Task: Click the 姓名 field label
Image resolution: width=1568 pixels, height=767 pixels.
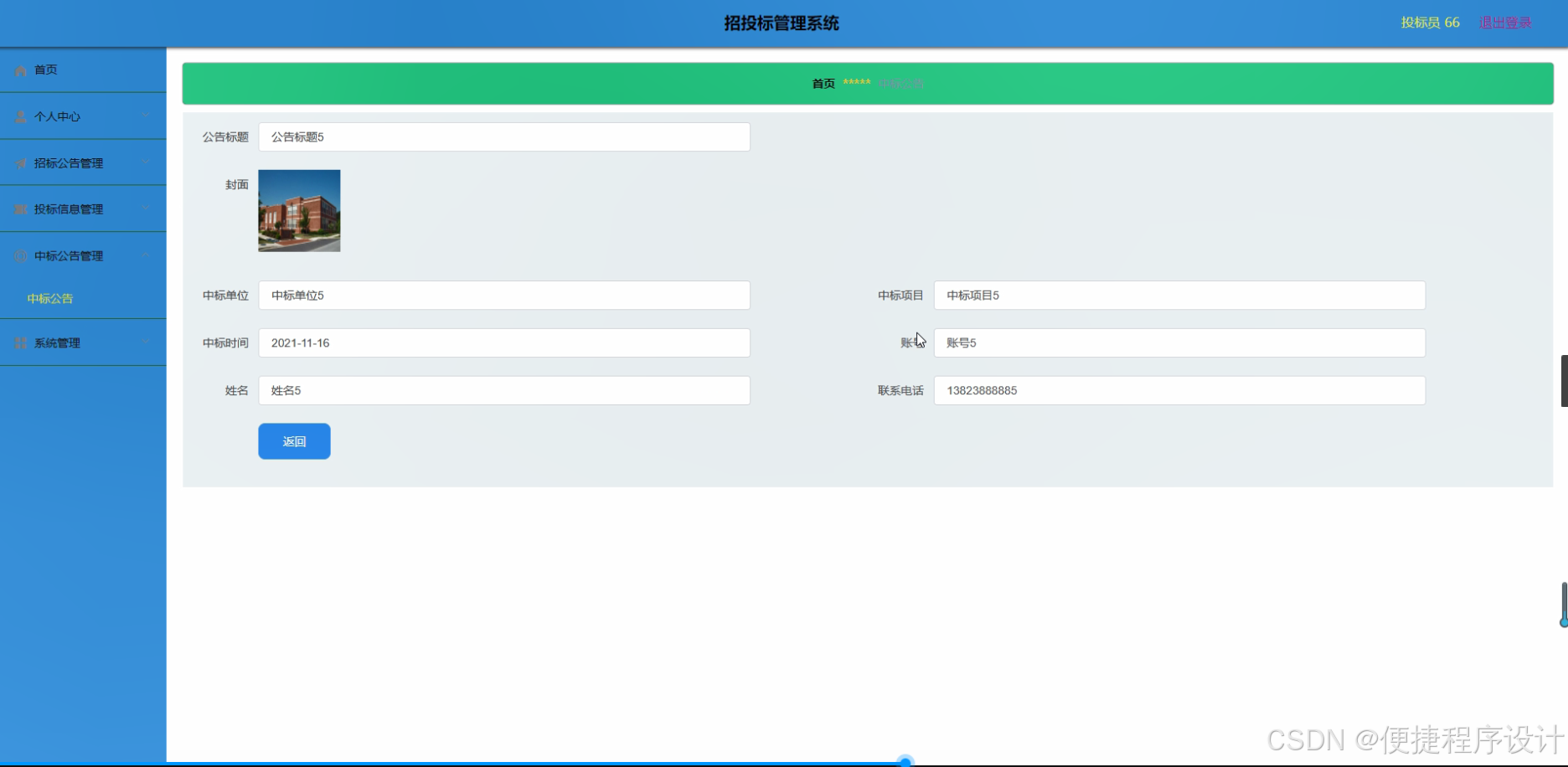Action: 237,391
